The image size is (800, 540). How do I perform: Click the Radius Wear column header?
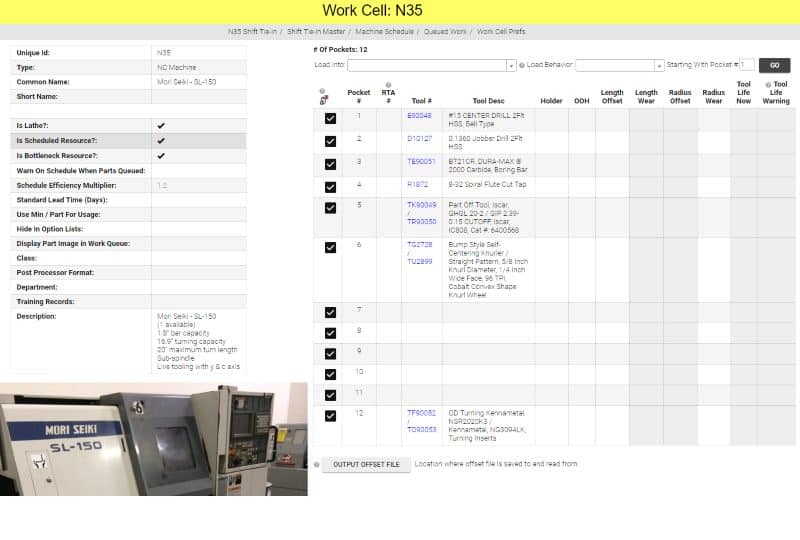713,96
